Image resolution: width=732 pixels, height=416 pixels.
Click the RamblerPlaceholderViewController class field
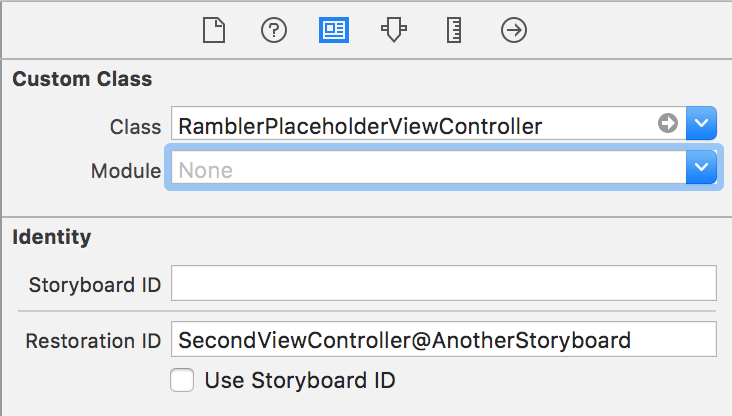(410, 125)
